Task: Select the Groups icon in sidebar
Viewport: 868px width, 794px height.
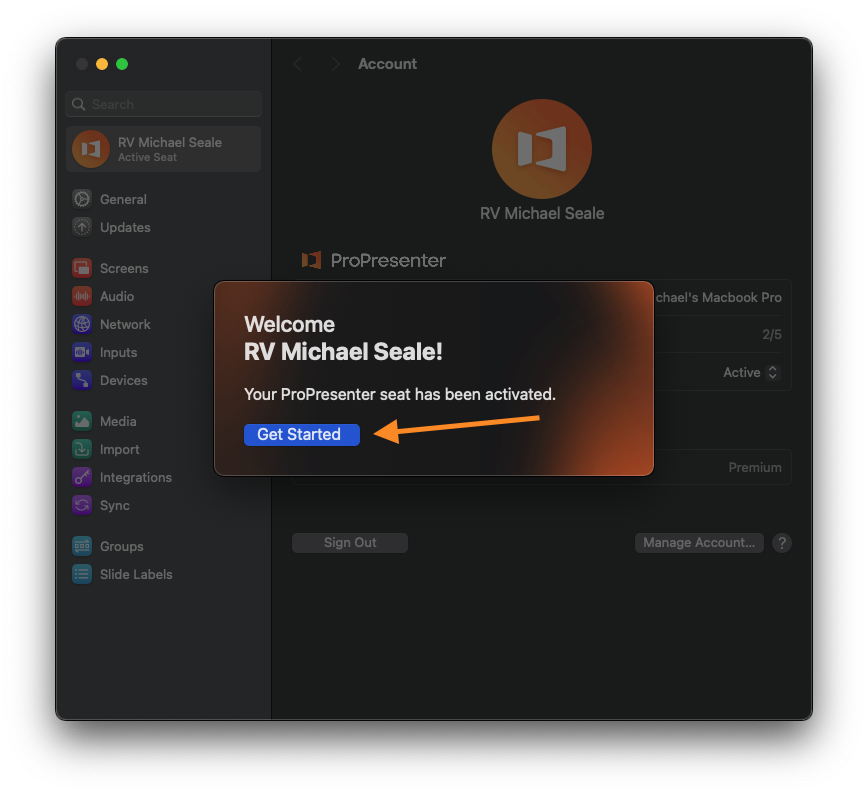Action: pyautogui.click(x=82, y=546)
